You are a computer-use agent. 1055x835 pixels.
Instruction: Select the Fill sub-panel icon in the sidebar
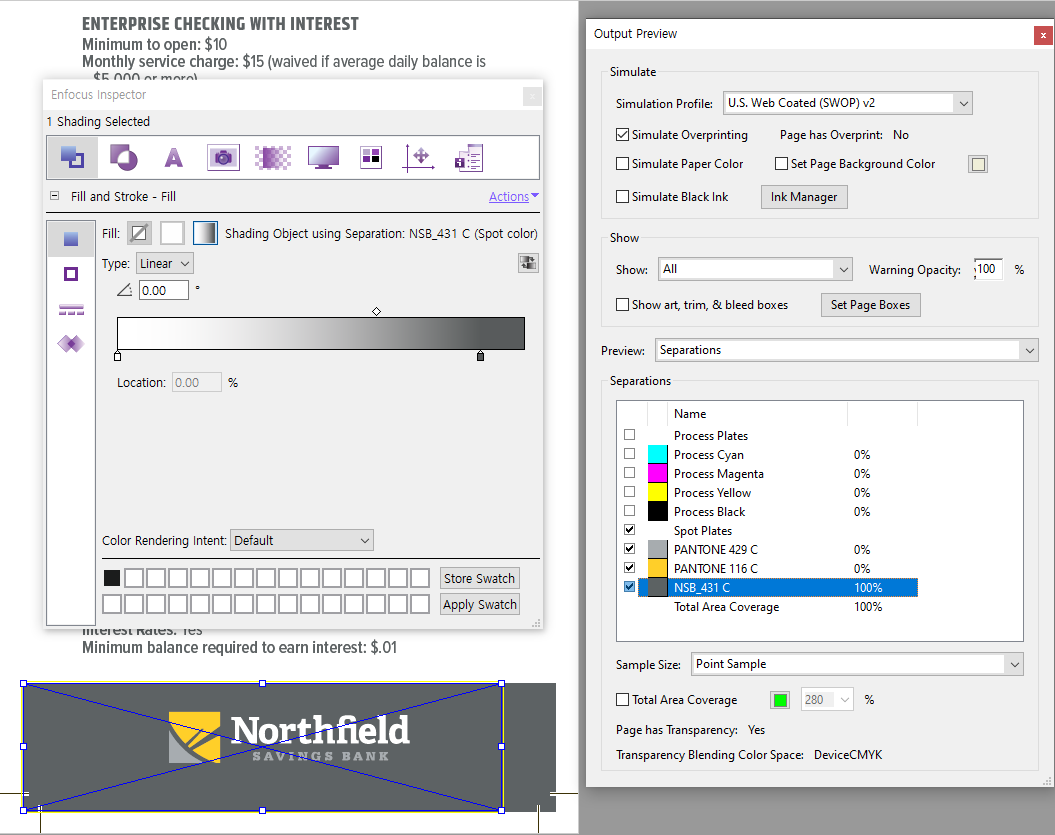point(71,239)
